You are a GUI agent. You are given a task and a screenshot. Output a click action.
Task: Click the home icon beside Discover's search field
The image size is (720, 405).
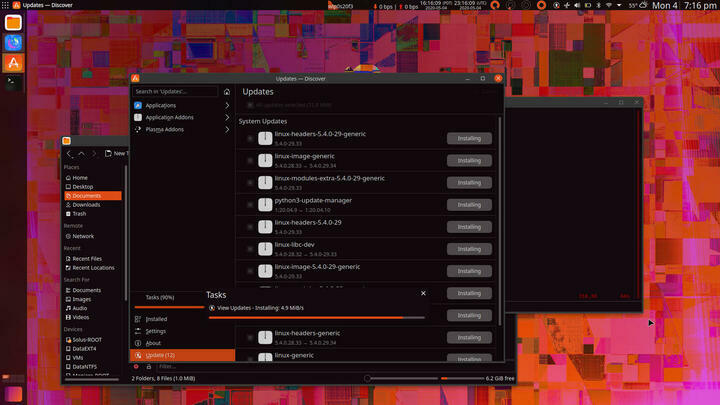coord(227,91)
